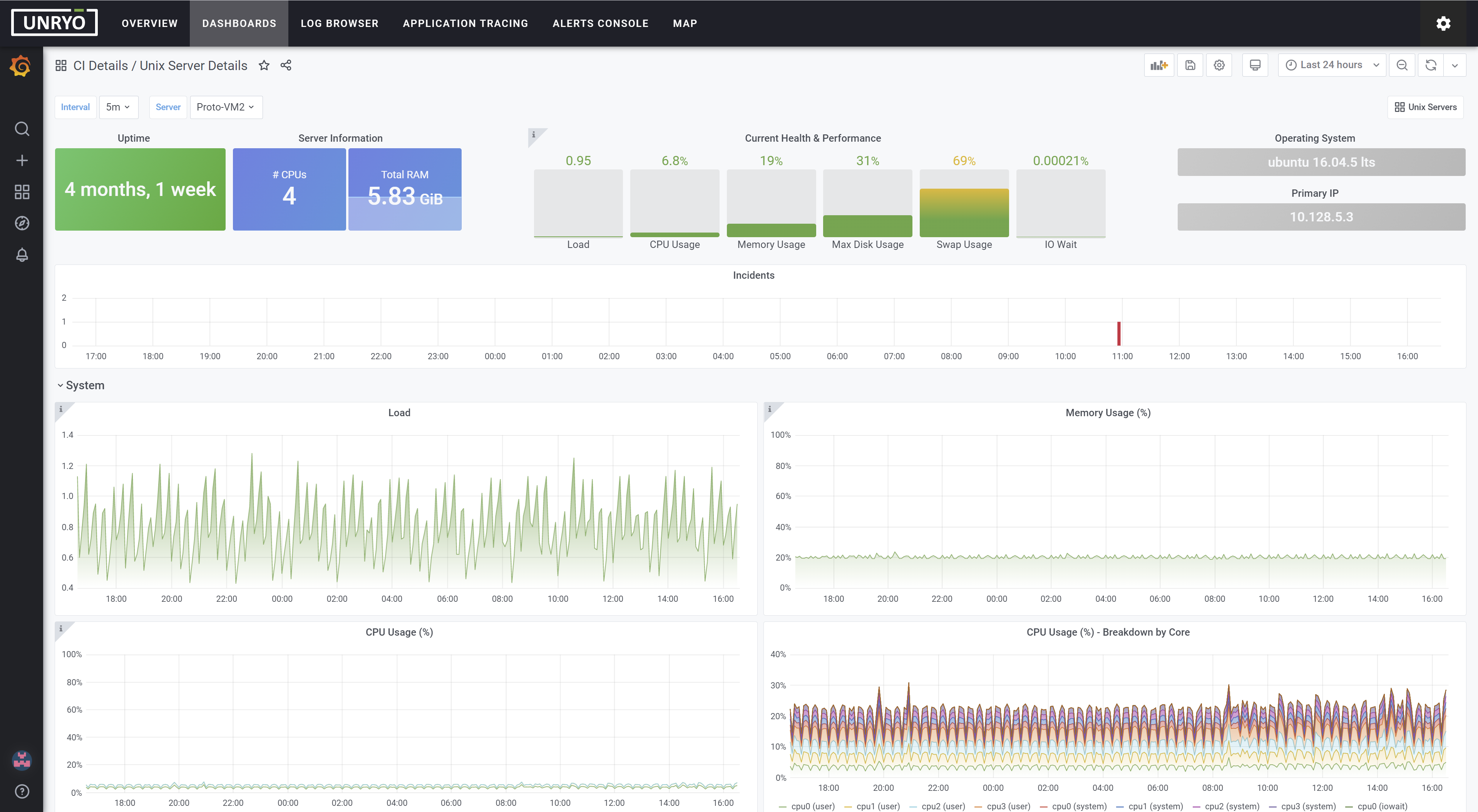Viewport: 1478px width, 812px height.
Task: Click the refresh dashboard icon
Action: (1431, 65)
